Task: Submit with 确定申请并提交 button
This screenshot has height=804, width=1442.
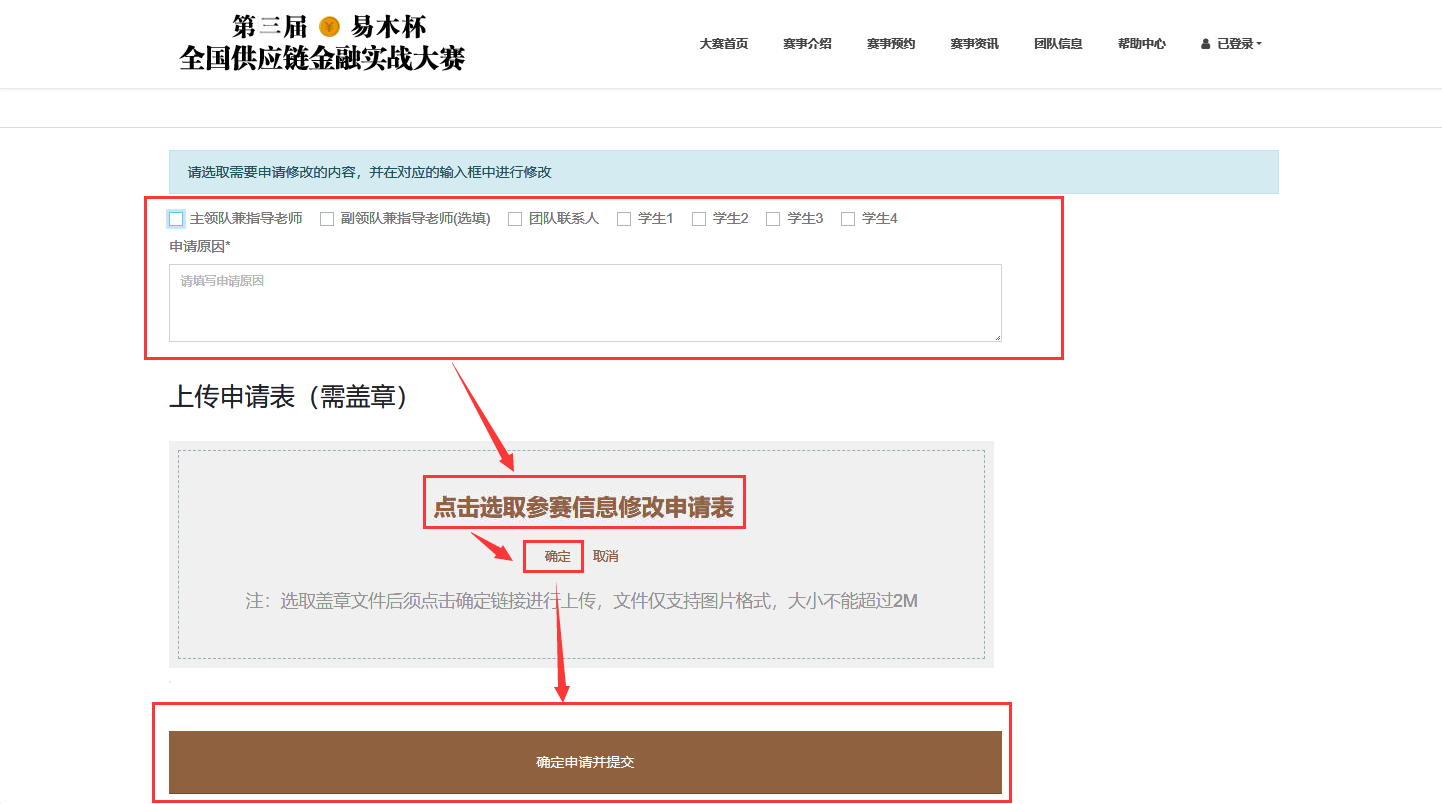Action: point(585,762)
